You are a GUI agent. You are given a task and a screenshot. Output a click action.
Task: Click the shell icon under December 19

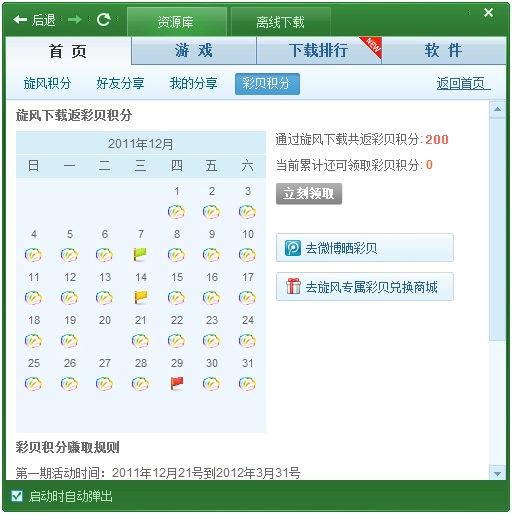tap(69, 341)
